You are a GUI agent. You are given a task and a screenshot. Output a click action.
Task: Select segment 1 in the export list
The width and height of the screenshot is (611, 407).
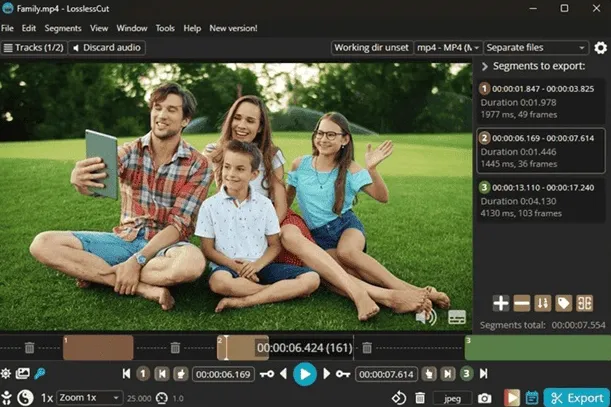pyautogui.click(x=541, y=101)
